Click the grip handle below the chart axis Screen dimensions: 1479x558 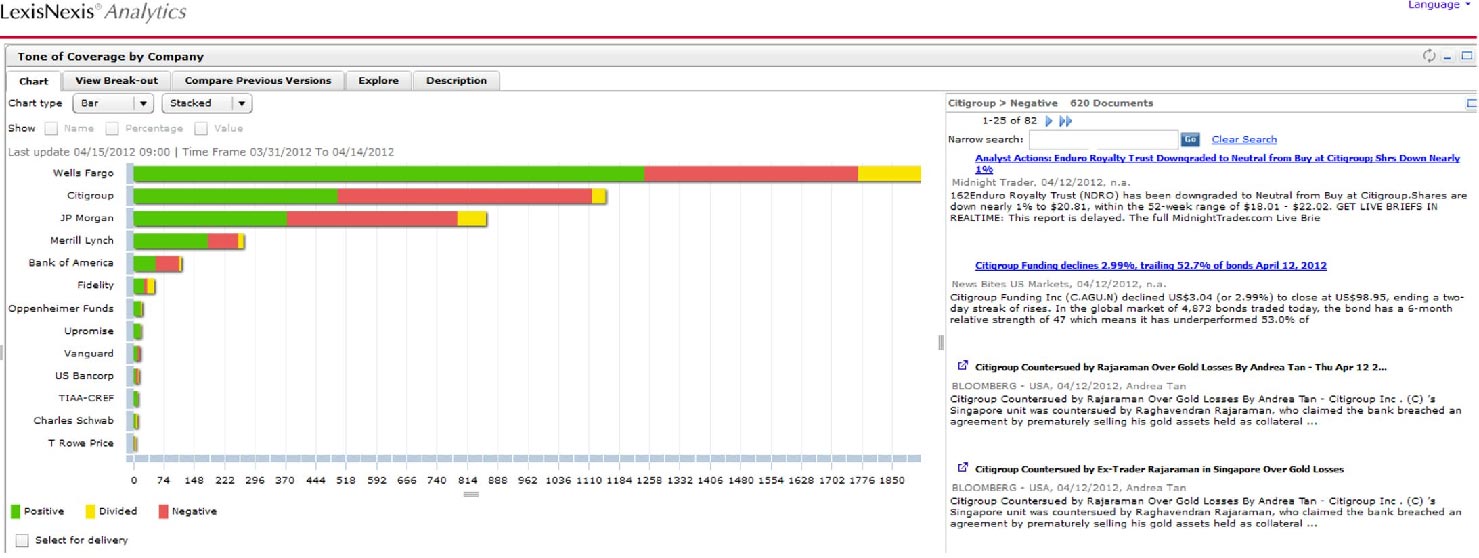(x=471, y=494)
